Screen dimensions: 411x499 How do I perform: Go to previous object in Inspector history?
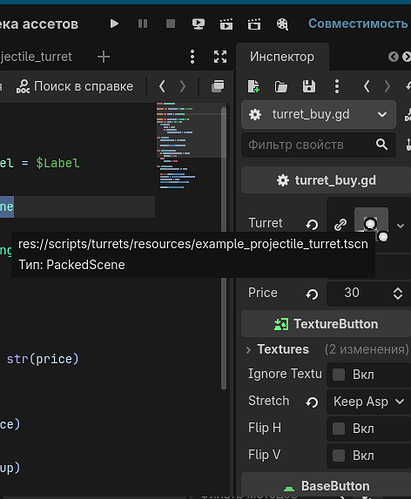click(x=367, y=86)
